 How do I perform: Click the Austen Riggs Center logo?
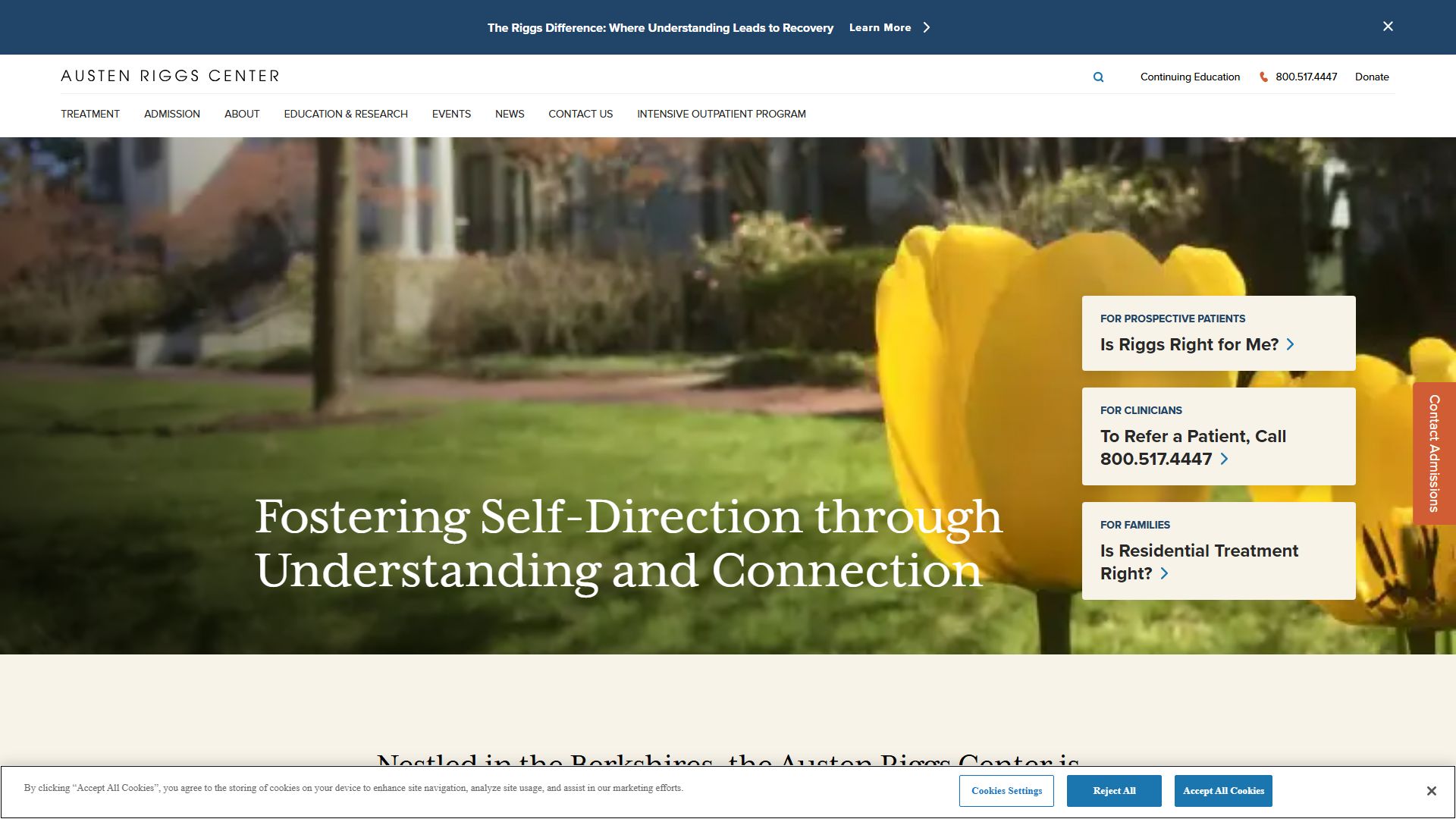coord(170,76)
